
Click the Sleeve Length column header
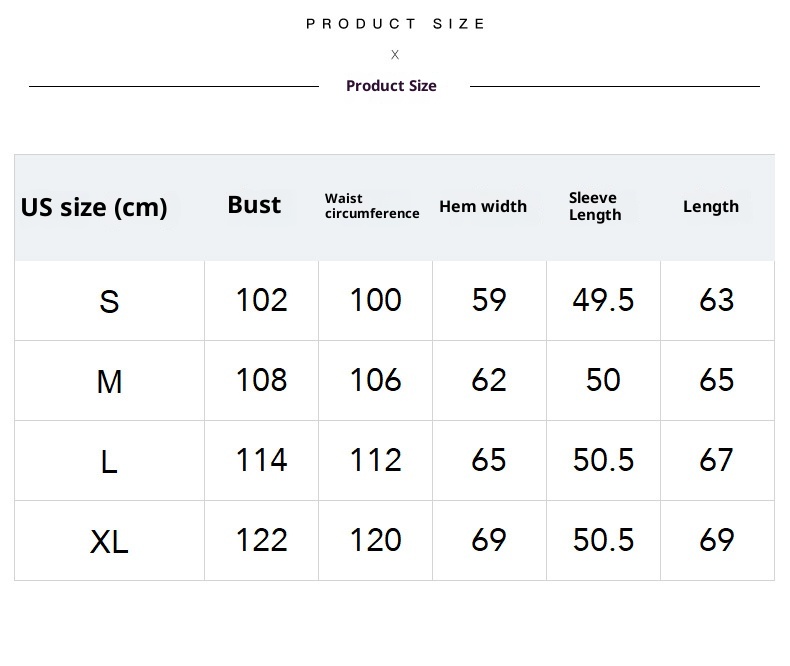point(595,206)
